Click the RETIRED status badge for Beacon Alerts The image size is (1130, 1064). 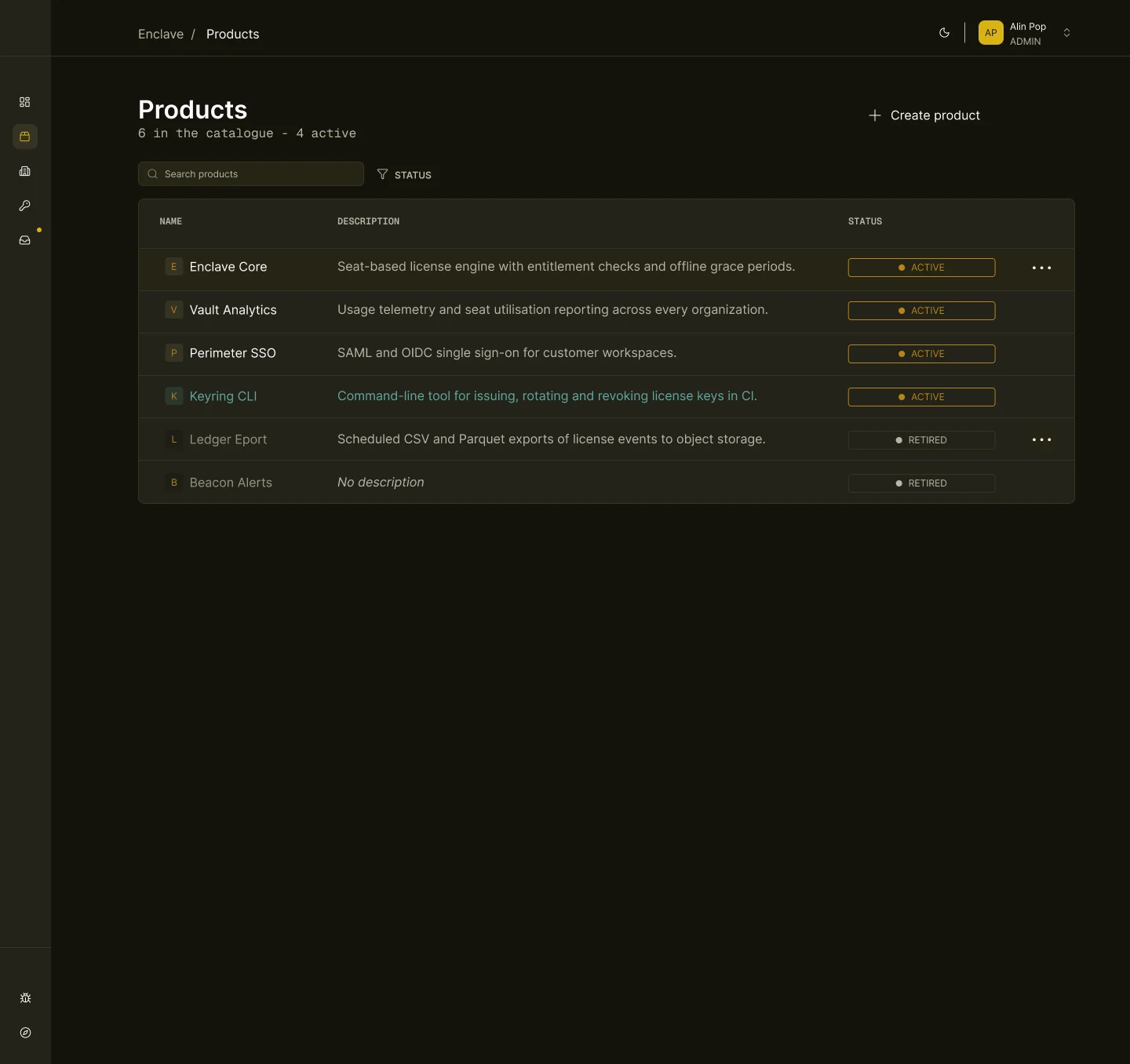click(x=921, y=483)
